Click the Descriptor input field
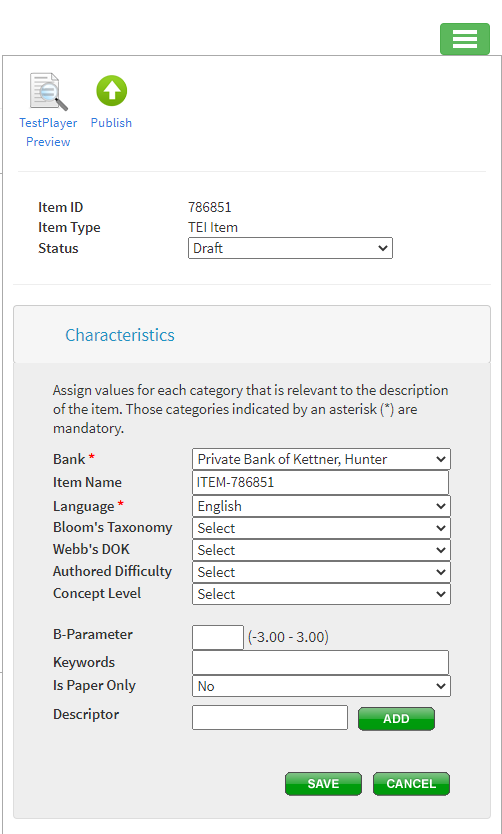The image size is (502, 834). (x=270, y=718)
